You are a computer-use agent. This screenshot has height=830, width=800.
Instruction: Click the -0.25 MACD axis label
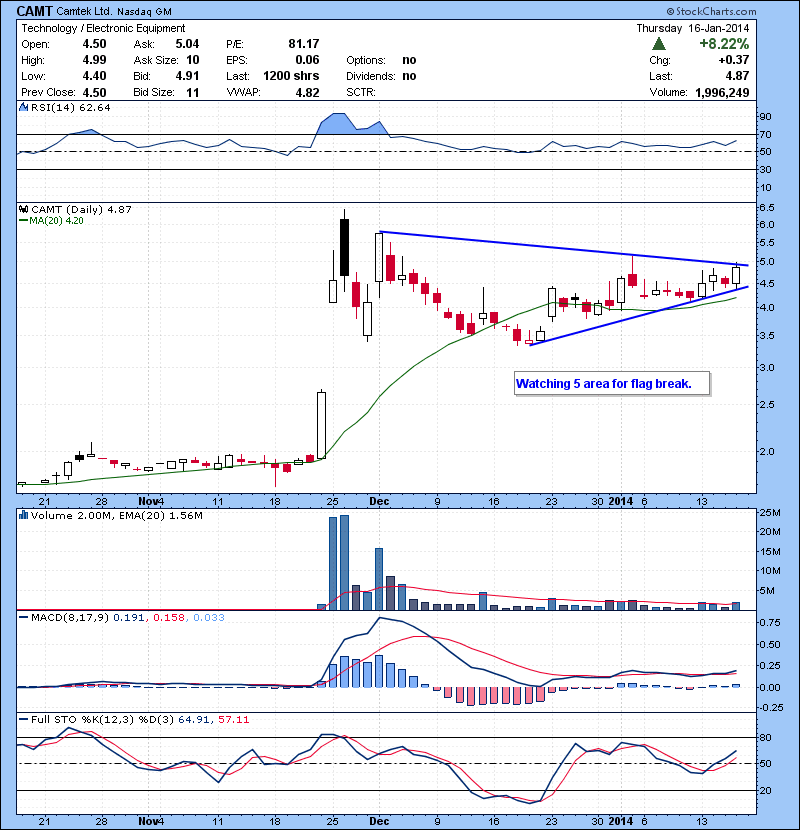click(x=771, y=707)
